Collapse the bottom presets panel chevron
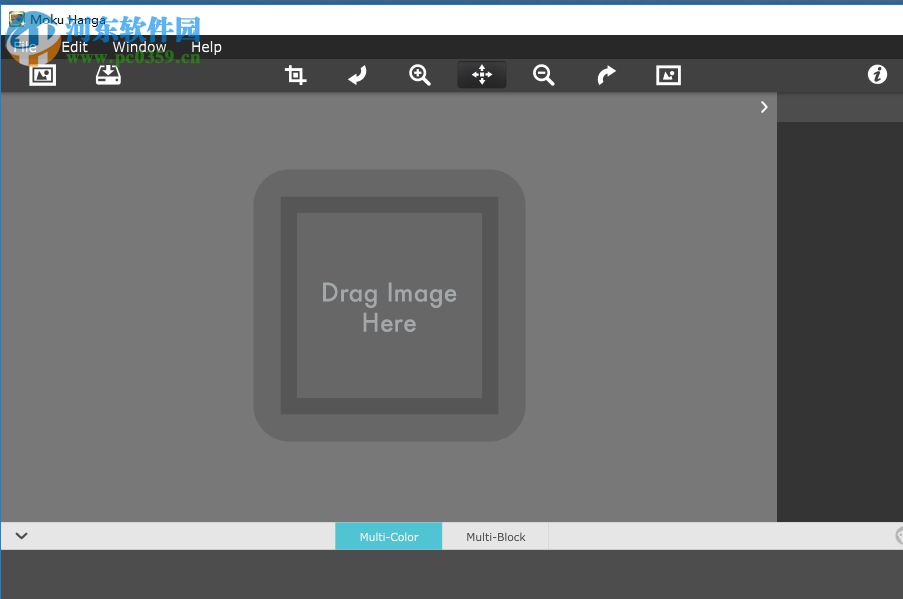 coord(21,536)
